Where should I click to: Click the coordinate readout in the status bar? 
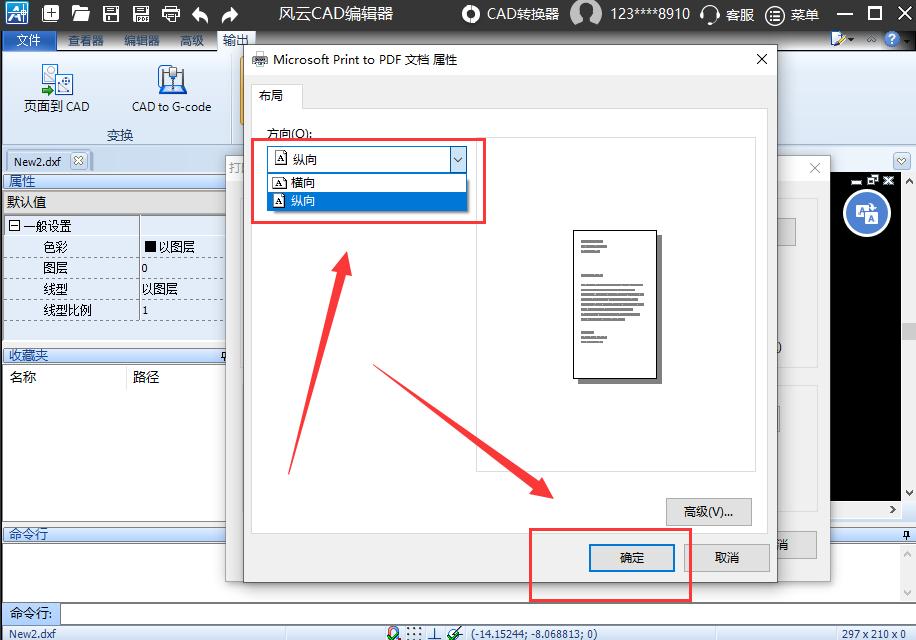click(x=534, y=634)
